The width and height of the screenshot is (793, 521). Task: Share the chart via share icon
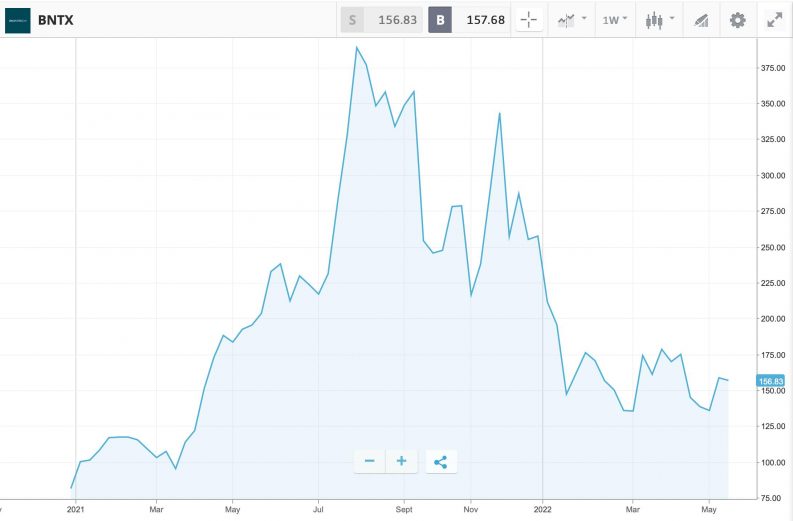pos(441,461)
